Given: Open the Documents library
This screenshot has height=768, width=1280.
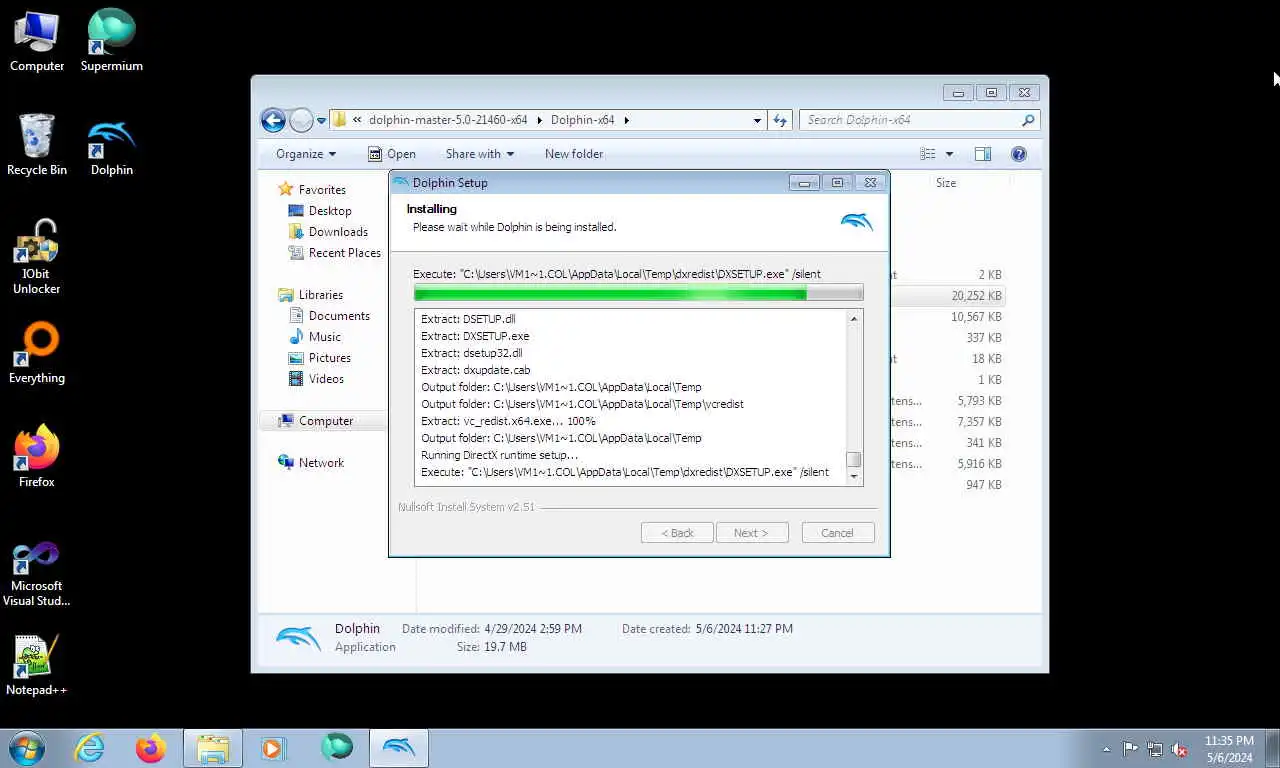Looking at the screenshot, I should point(339,316).
